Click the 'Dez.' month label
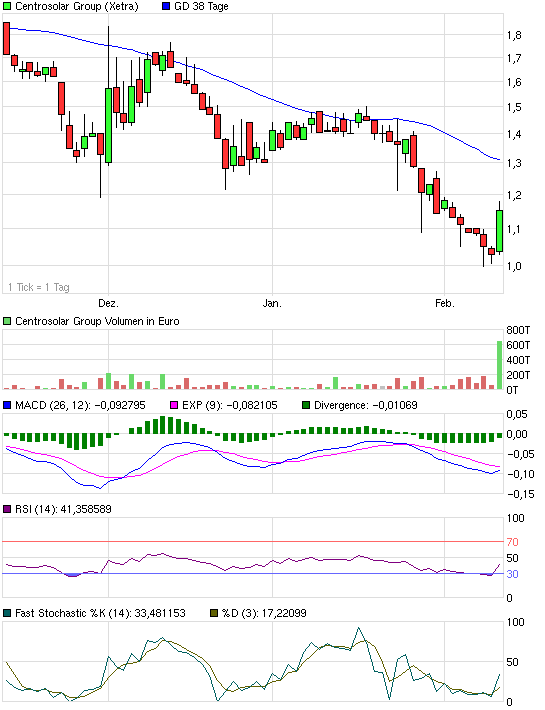The width and height of the screenshot is (545, 710). point(109,303)
